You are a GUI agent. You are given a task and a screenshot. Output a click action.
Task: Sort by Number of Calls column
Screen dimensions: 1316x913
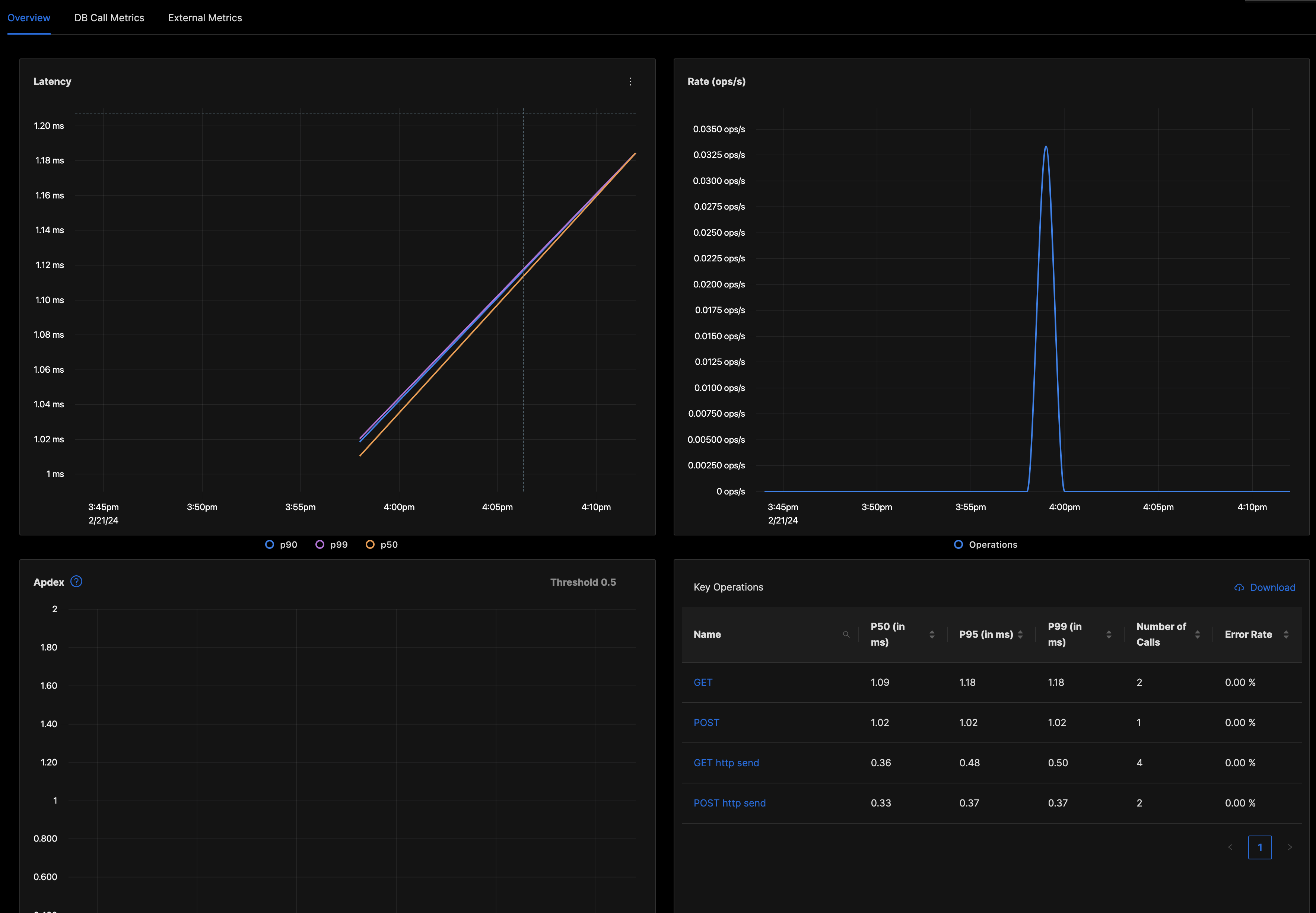[x=1197, y=634]
